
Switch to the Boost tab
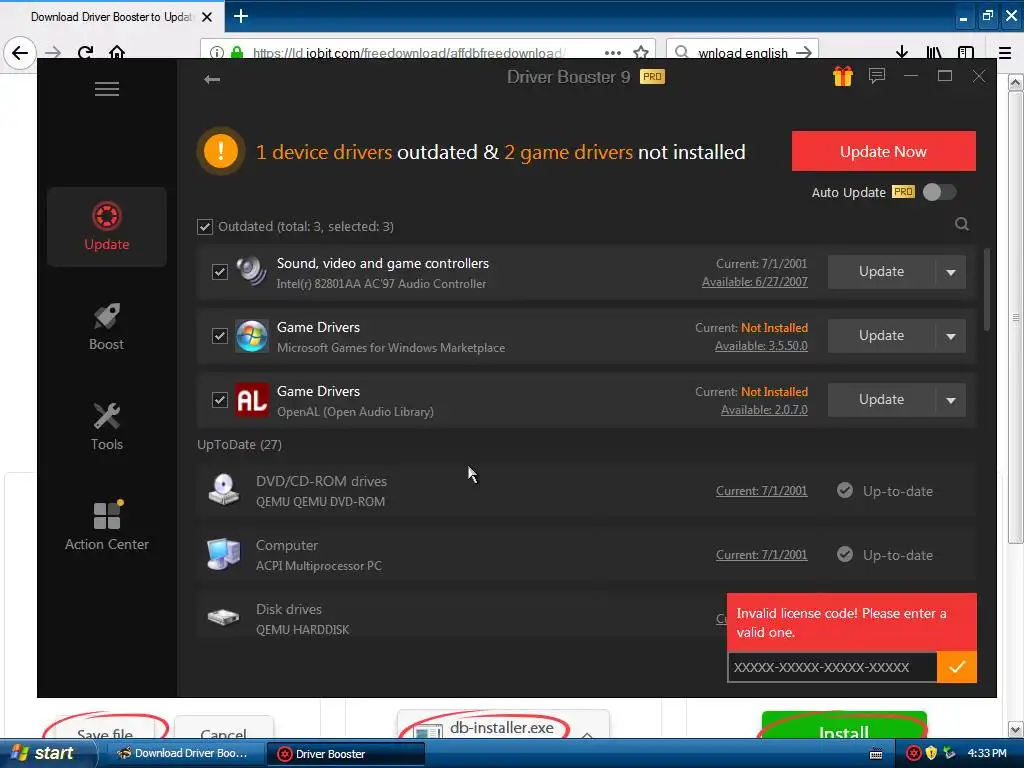106,327
